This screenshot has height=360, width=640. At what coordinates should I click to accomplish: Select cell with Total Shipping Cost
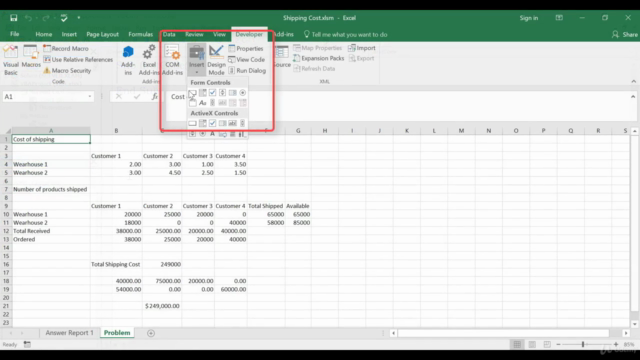coord(116,264)
